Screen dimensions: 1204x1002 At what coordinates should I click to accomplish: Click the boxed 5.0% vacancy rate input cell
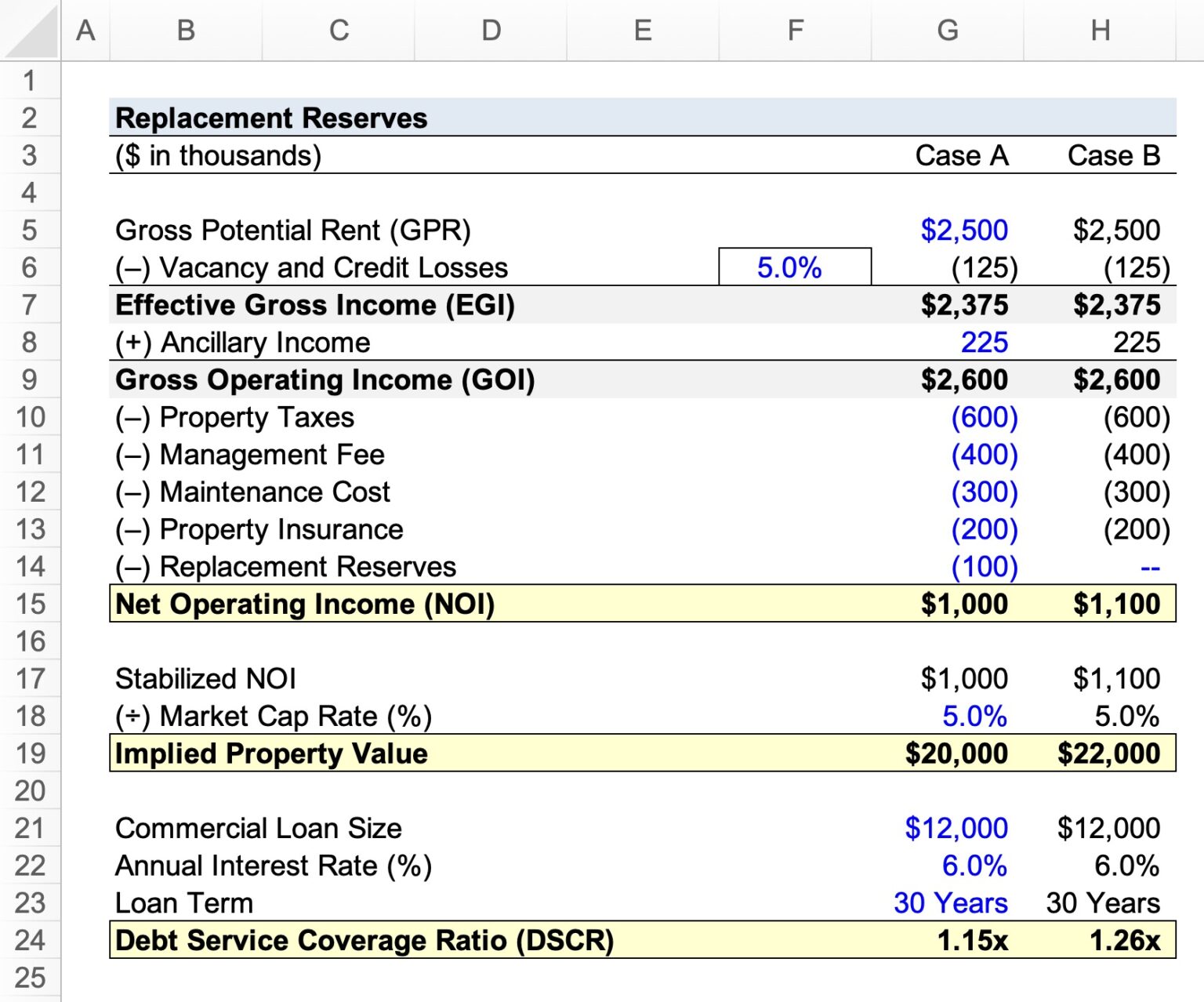(x=794, y=267)
